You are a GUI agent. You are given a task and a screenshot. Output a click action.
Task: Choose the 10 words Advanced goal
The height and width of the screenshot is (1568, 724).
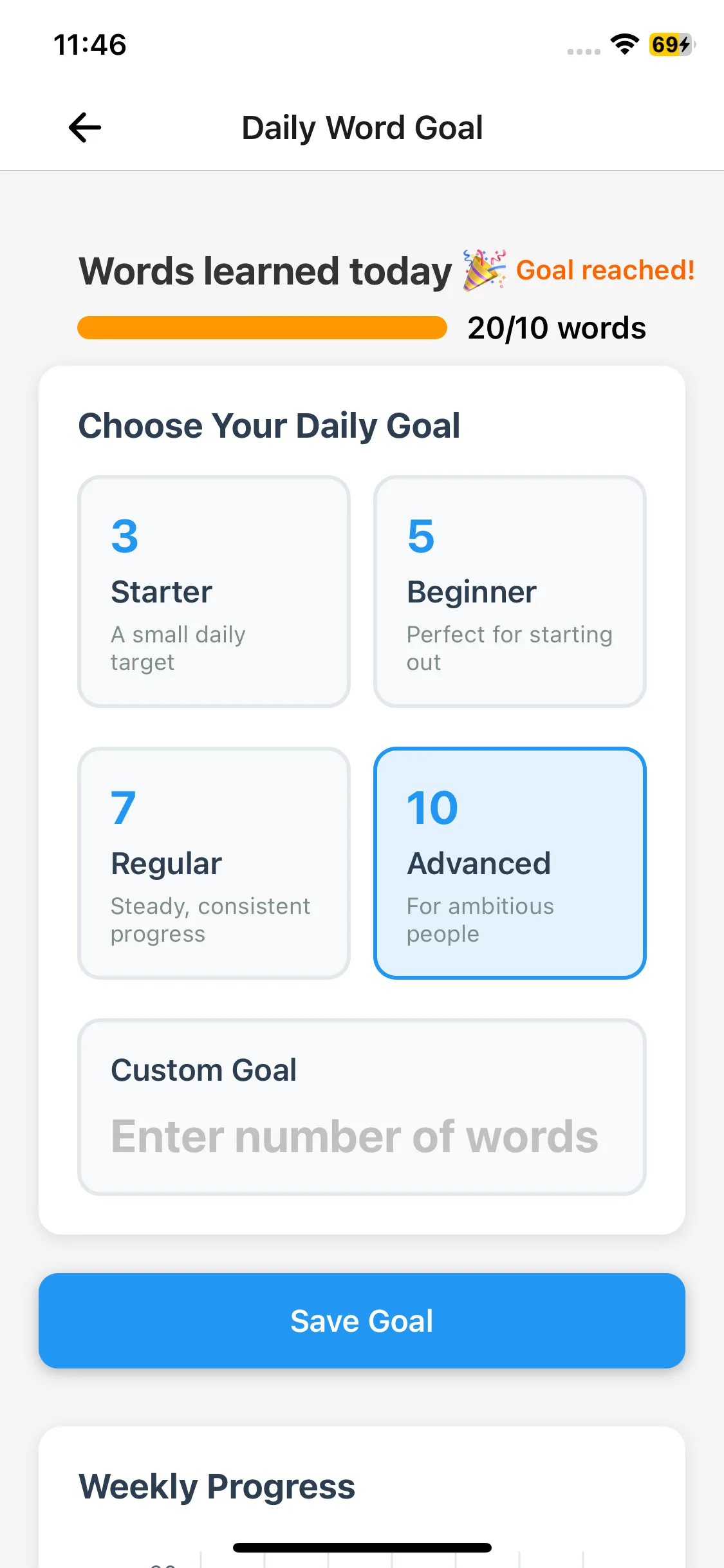pyautogui.click(x=510, y=863)
